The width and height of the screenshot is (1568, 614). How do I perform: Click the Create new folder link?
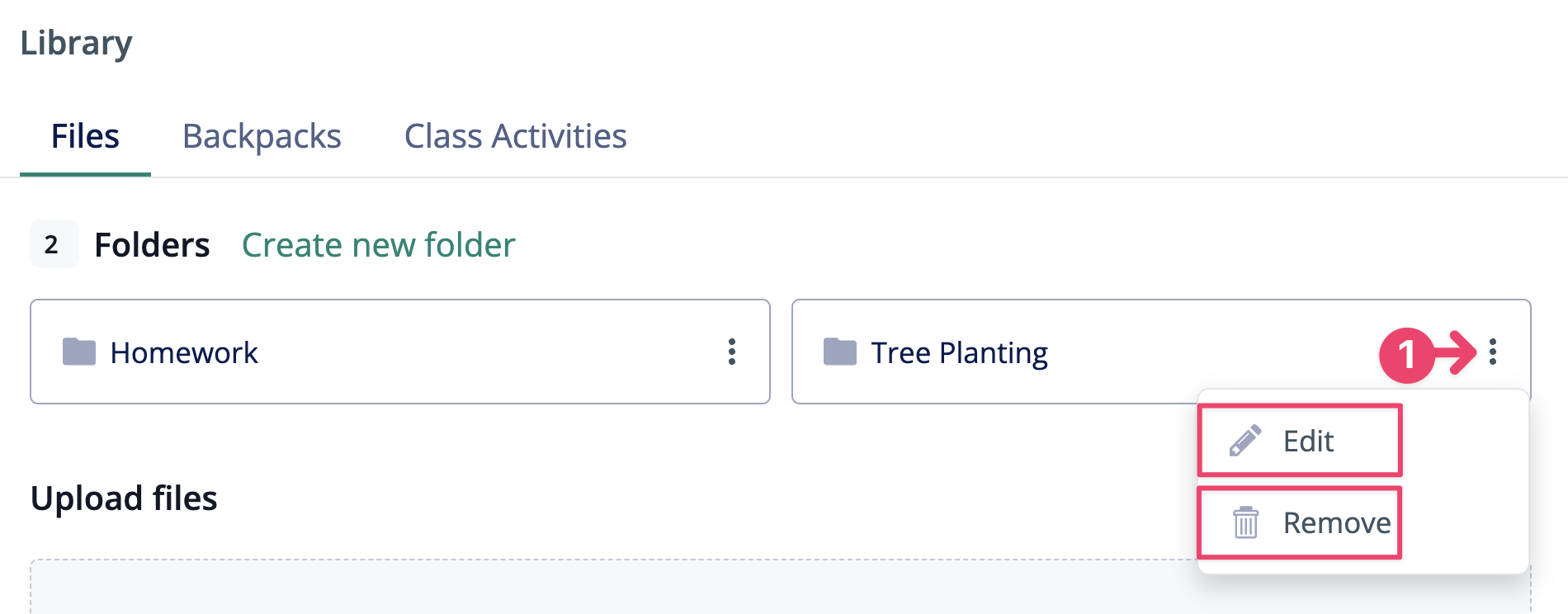(378, 245)
